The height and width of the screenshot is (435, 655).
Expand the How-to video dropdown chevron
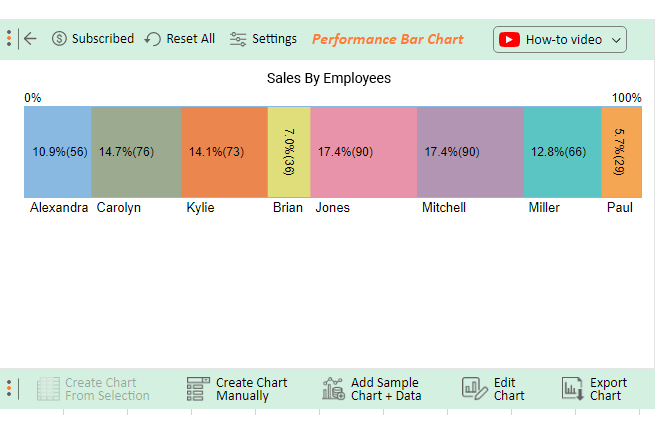point(616,40)
